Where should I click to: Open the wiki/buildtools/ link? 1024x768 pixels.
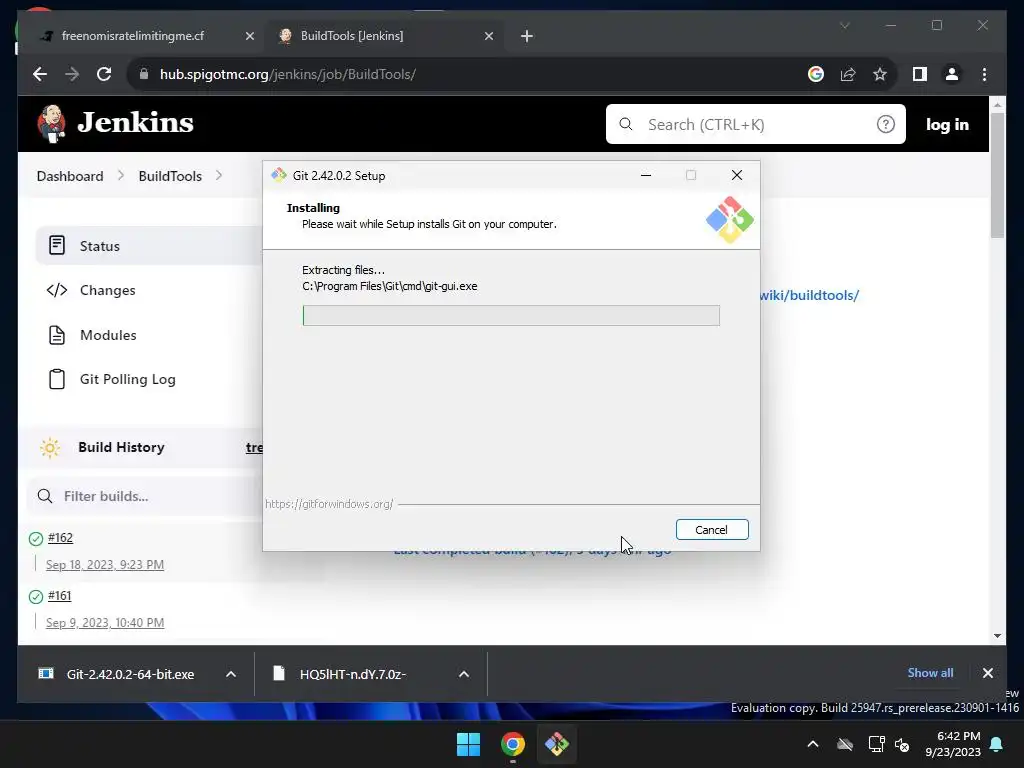click(809, 295)
